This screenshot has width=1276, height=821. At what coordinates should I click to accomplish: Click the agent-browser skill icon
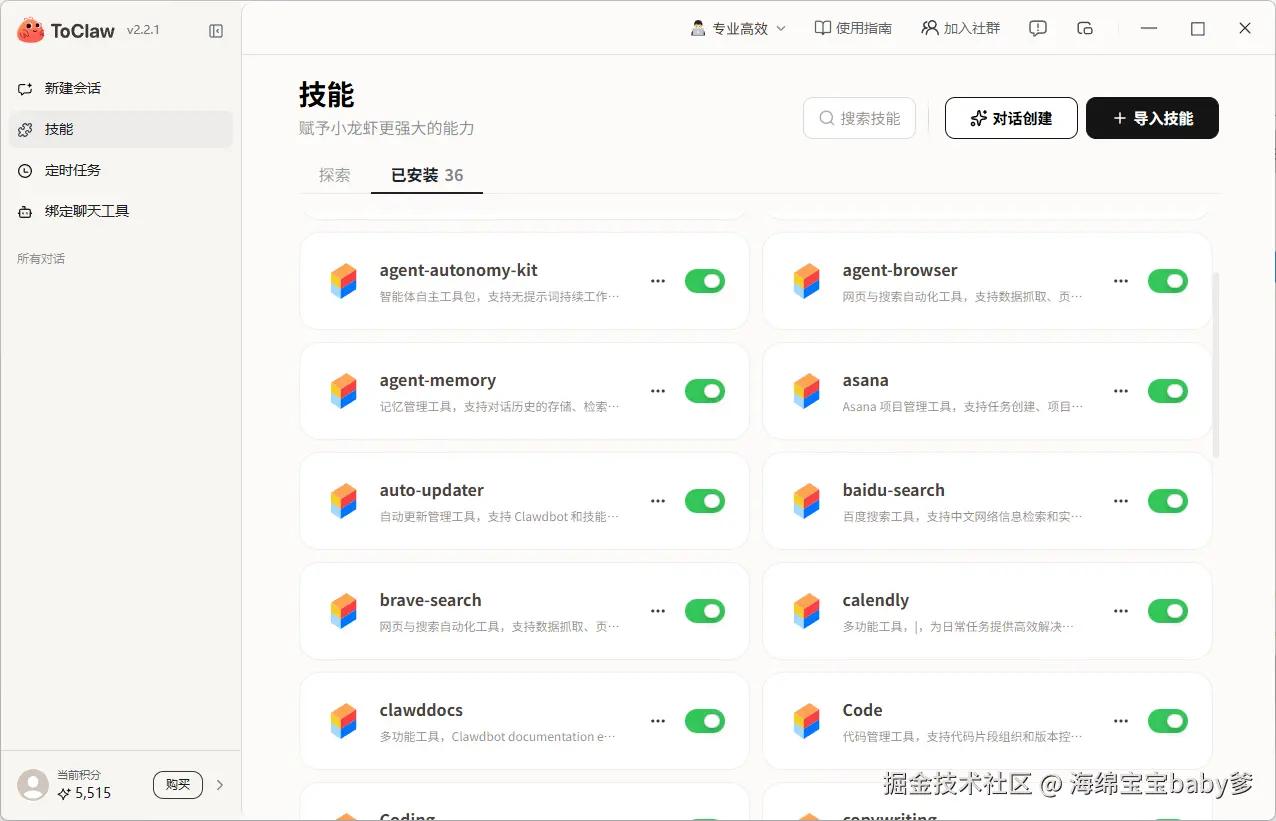807,281
